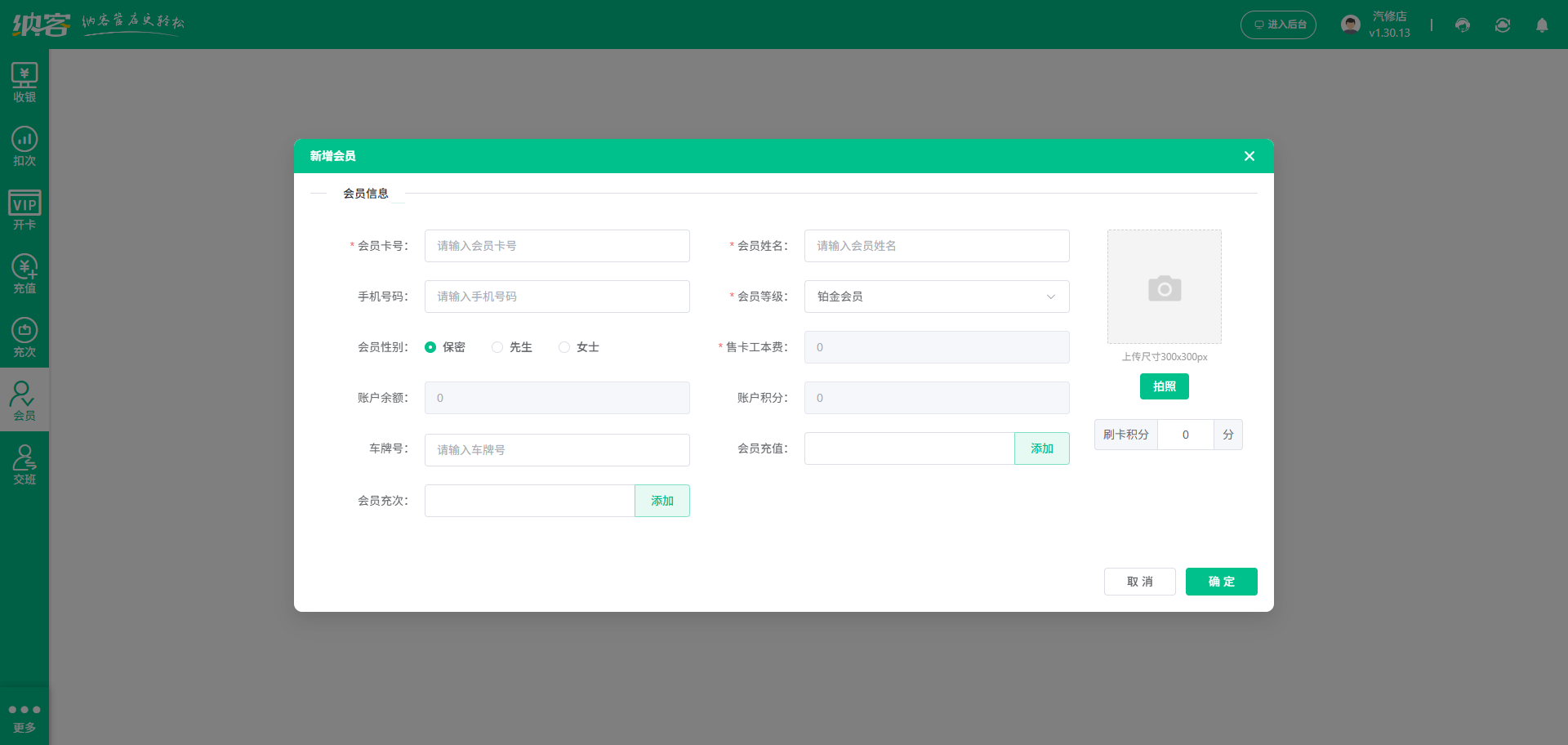Click the 拍照 take photo button

(1164, 386)
